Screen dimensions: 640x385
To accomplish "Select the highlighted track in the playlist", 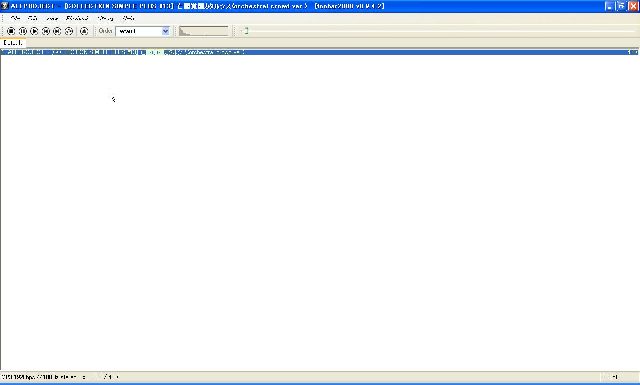I will [320, 52].
